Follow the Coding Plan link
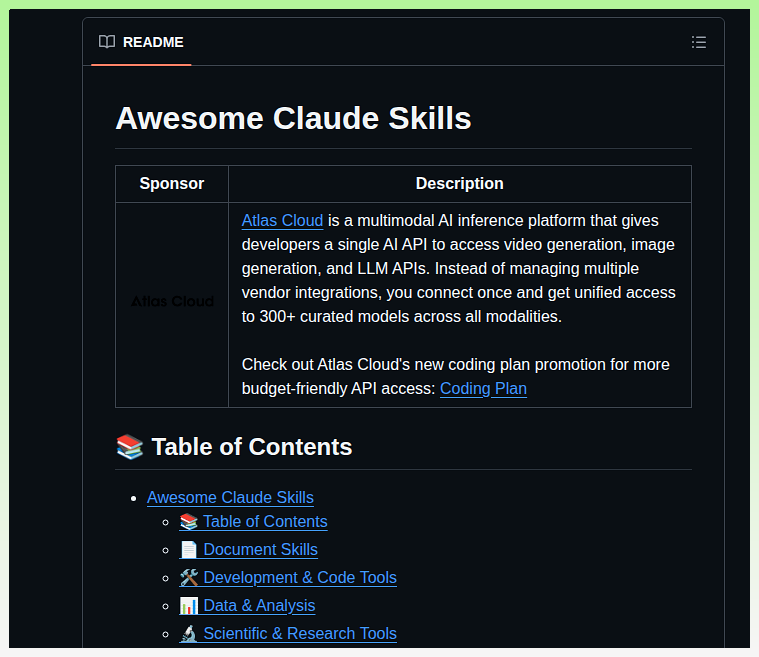 pos(483,389)
